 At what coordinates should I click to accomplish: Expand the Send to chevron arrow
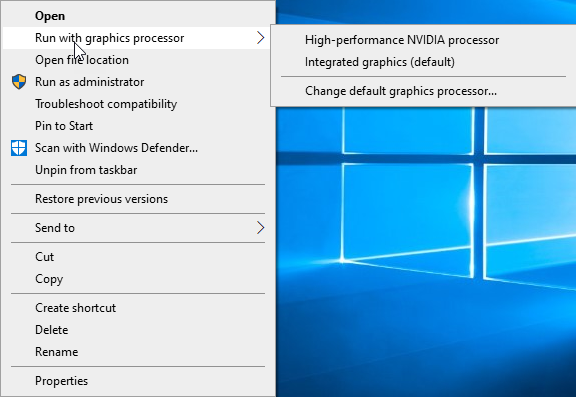[x=260, y=228]
